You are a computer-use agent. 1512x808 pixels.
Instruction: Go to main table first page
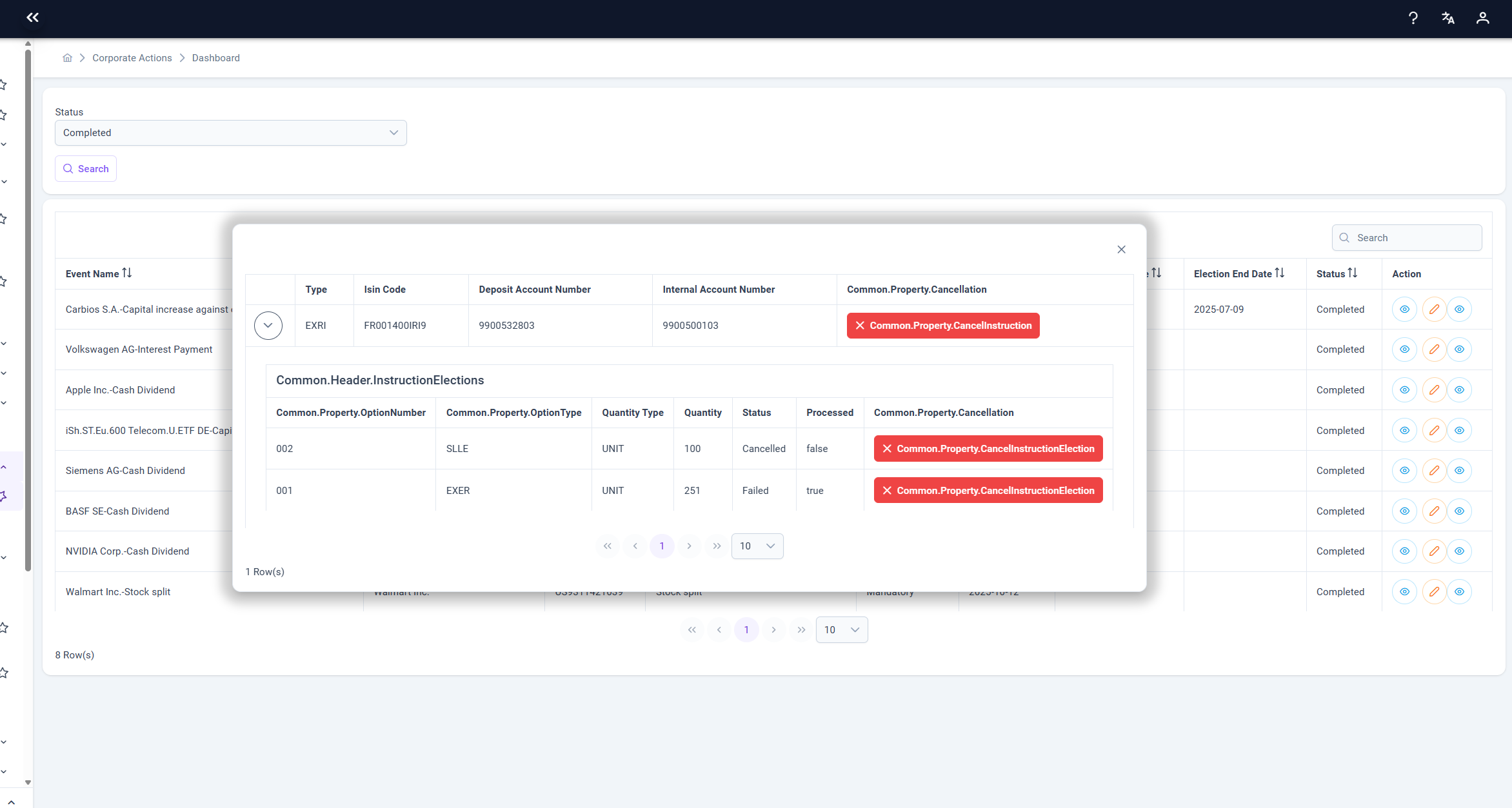(x=691, y=630)
